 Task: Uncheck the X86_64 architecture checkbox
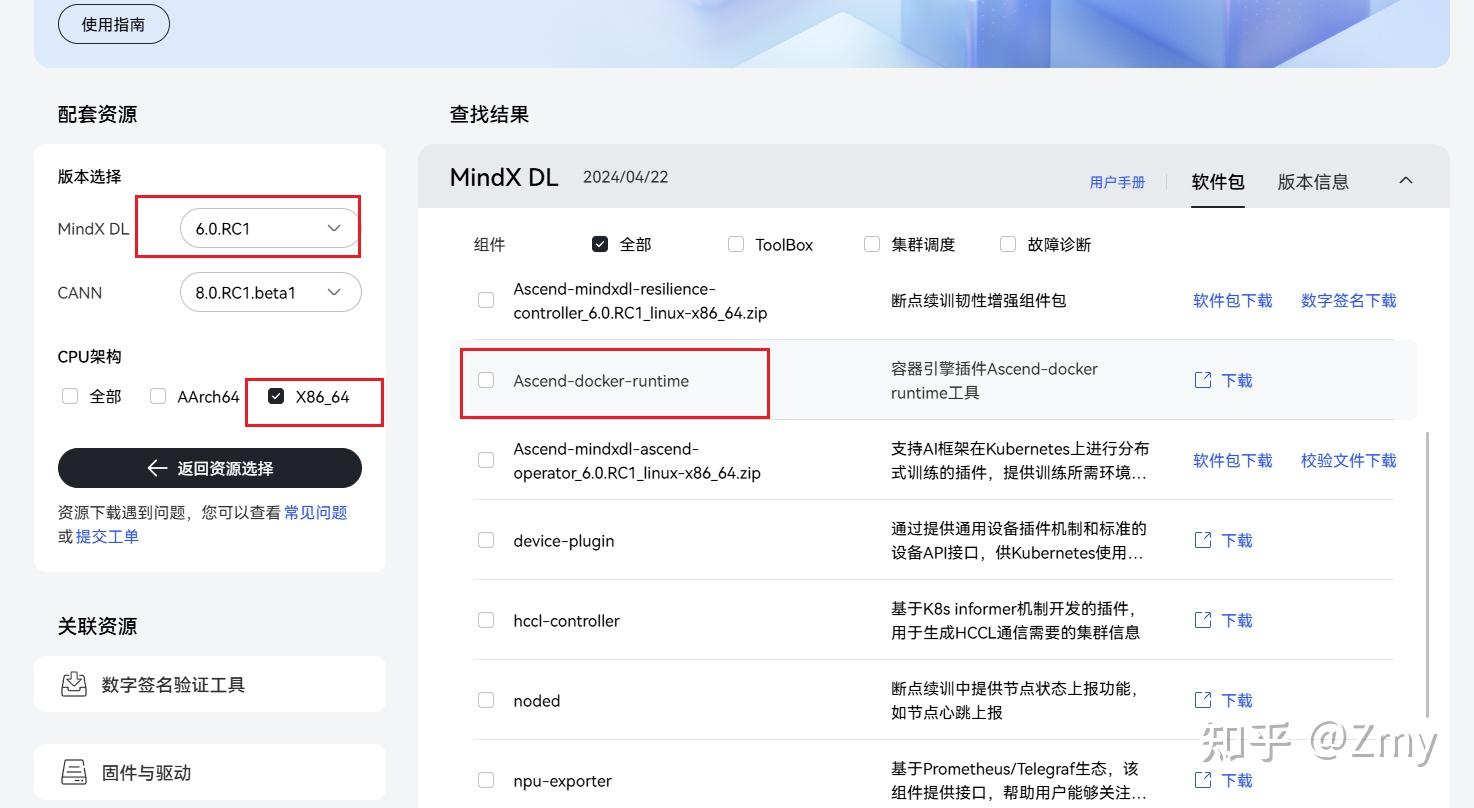click(275, 396)
